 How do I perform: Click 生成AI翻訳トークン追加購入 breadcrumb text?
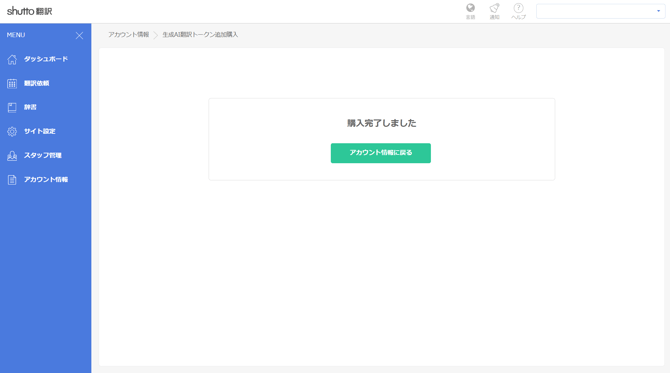[x=200, y=35]
